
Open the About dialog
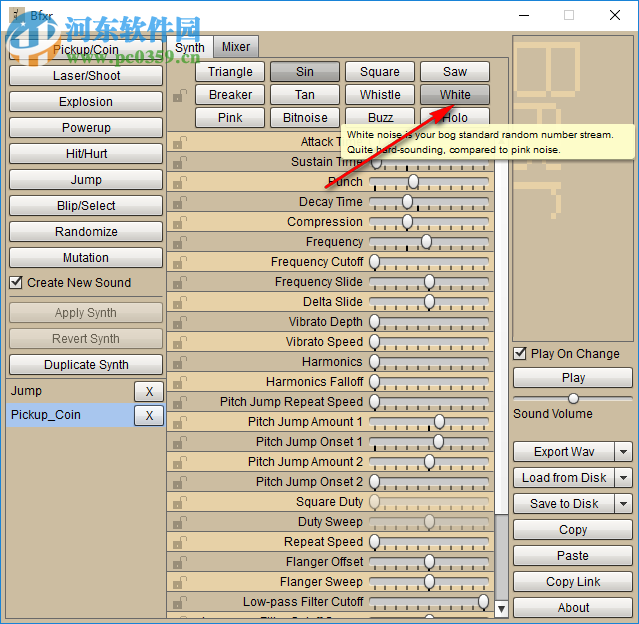tap(573, 608)
